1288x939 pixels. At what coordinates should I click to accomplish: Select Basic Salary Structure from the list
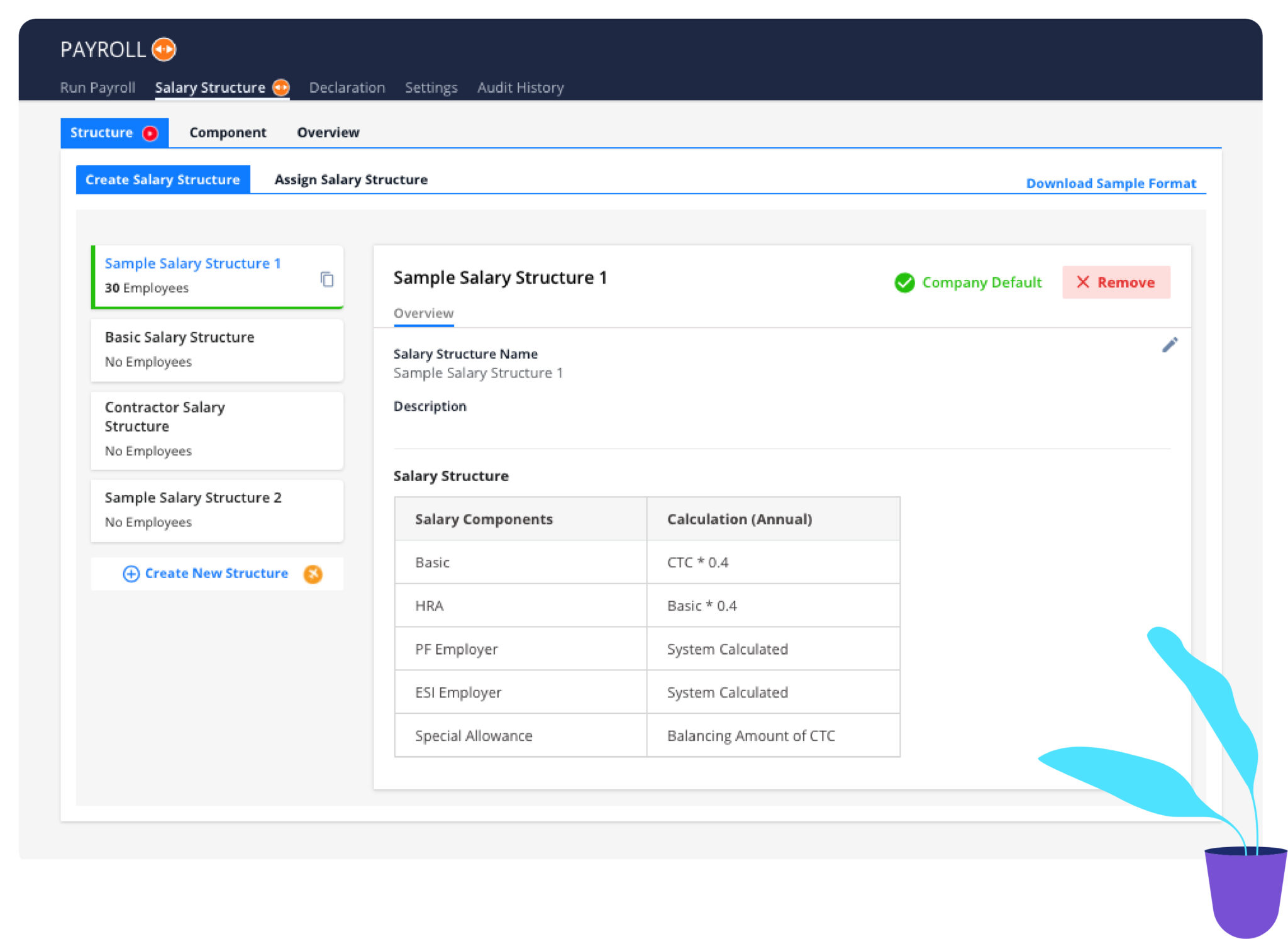[x=217, y=350]
